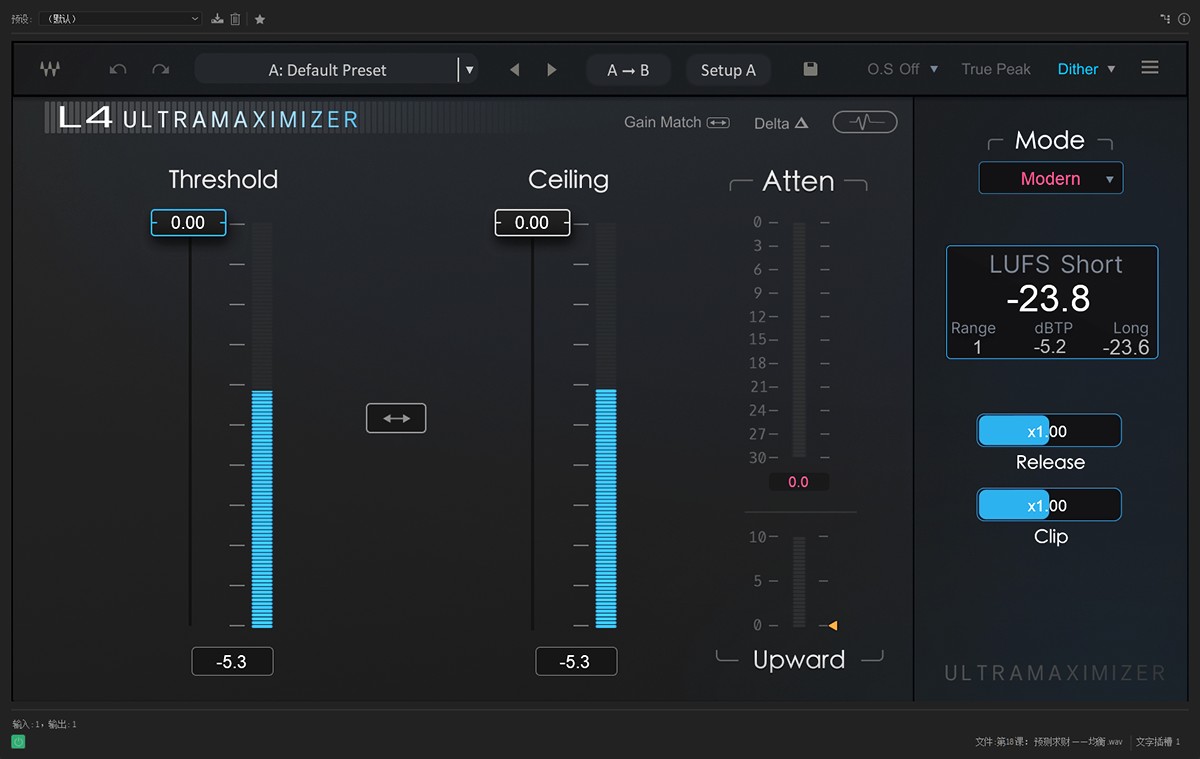Open the Dither options dropdown
Viewport: 1200px width, 759px height.
1086,69
